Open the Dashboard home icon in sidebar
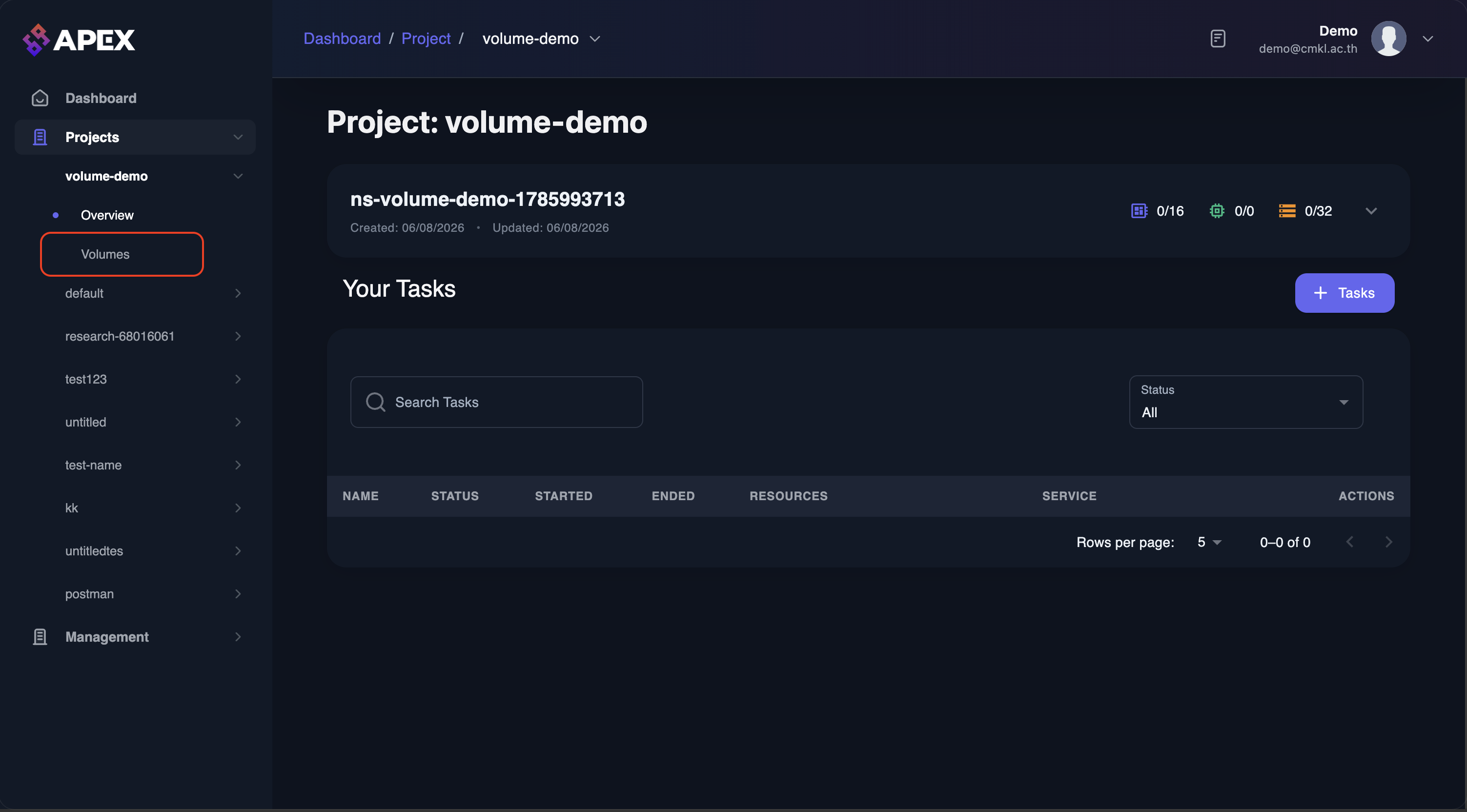The height and width of the screenshot is (812, 1467). point(40,98)
